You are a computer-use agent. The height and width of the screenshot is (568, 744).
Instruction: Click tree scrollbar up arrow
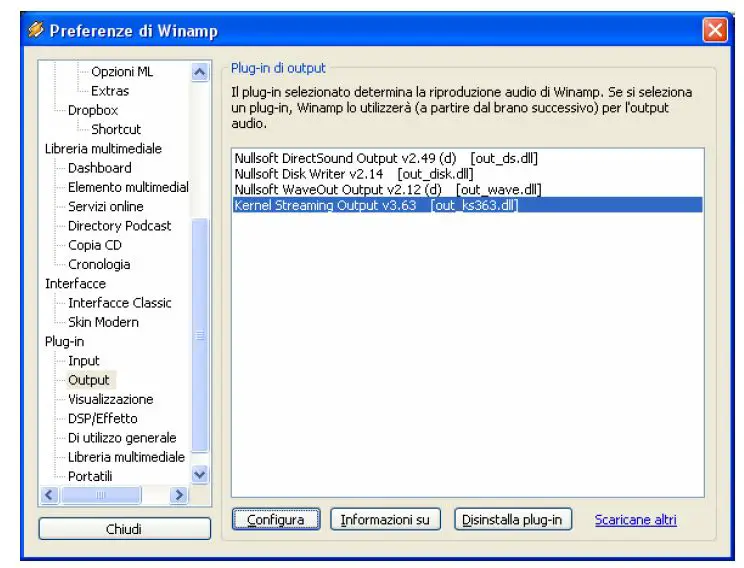(200, 72)
